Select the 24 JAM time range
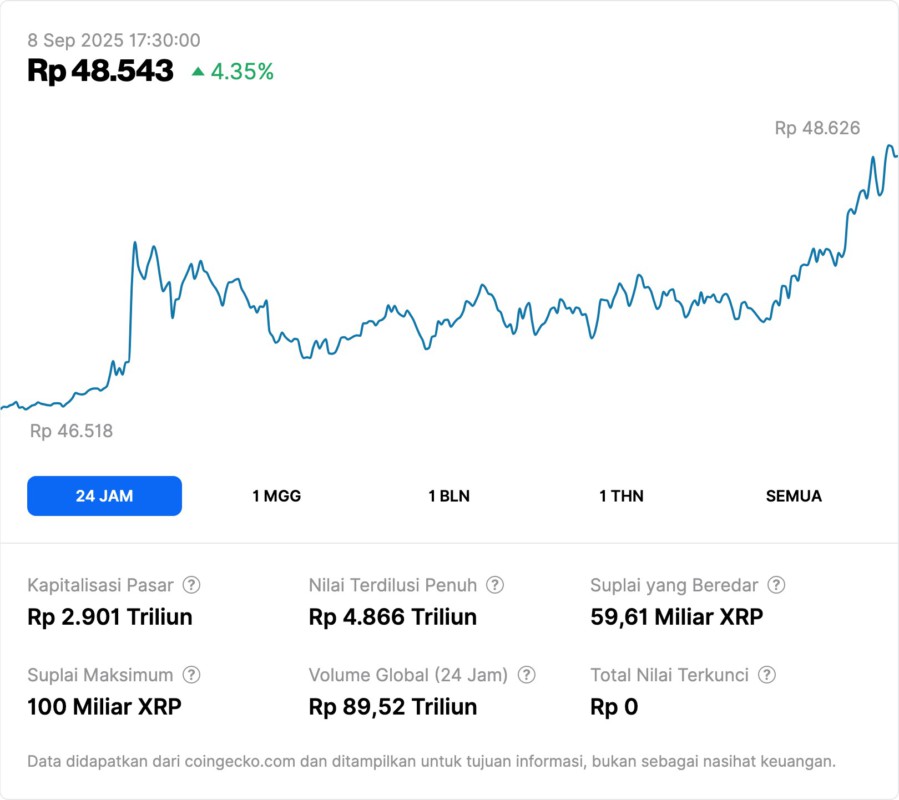899x800 pixels. [x=104, y=496]
